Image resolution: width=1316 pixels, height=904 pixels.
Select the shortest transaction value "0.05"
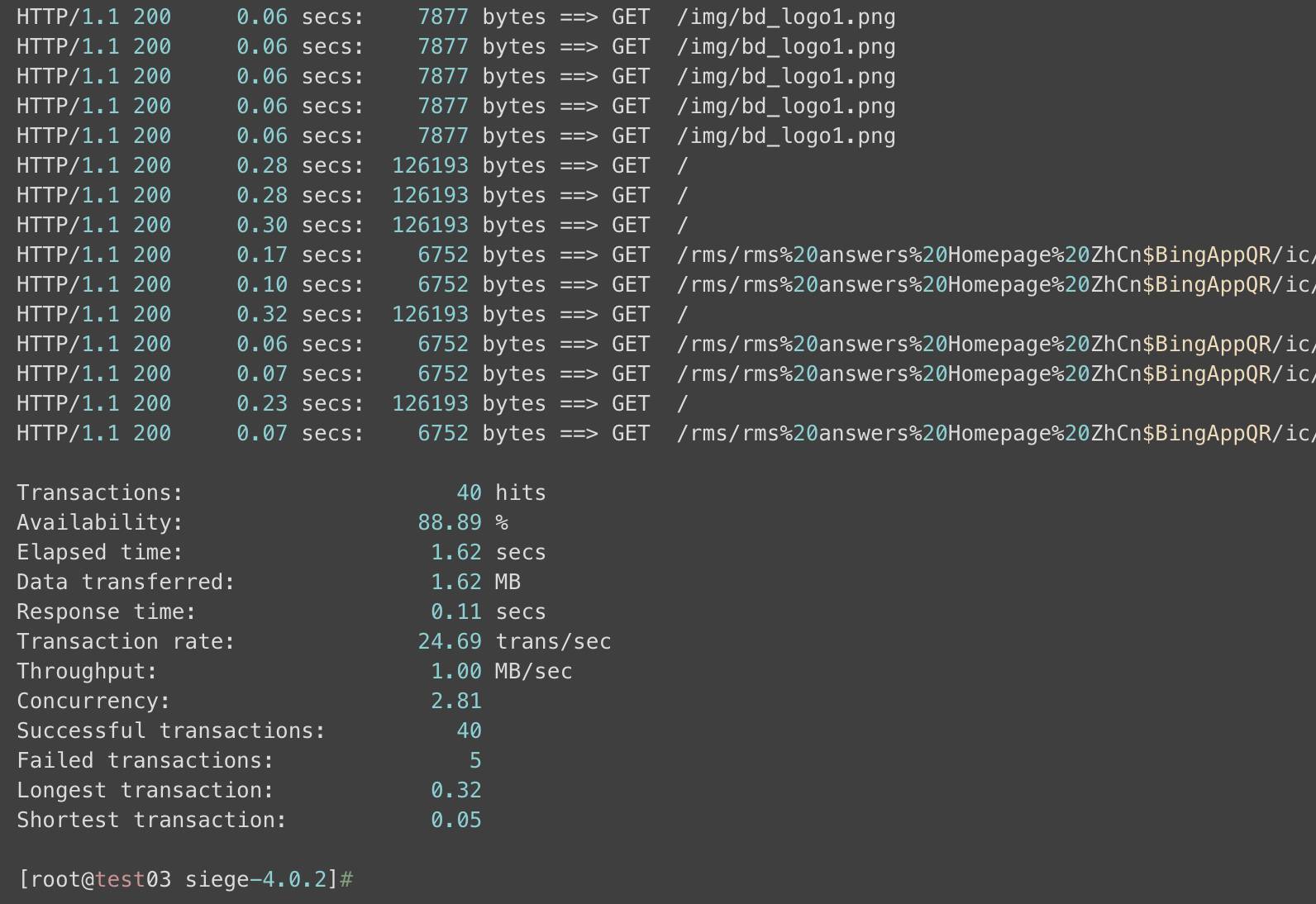pos(456,820)
